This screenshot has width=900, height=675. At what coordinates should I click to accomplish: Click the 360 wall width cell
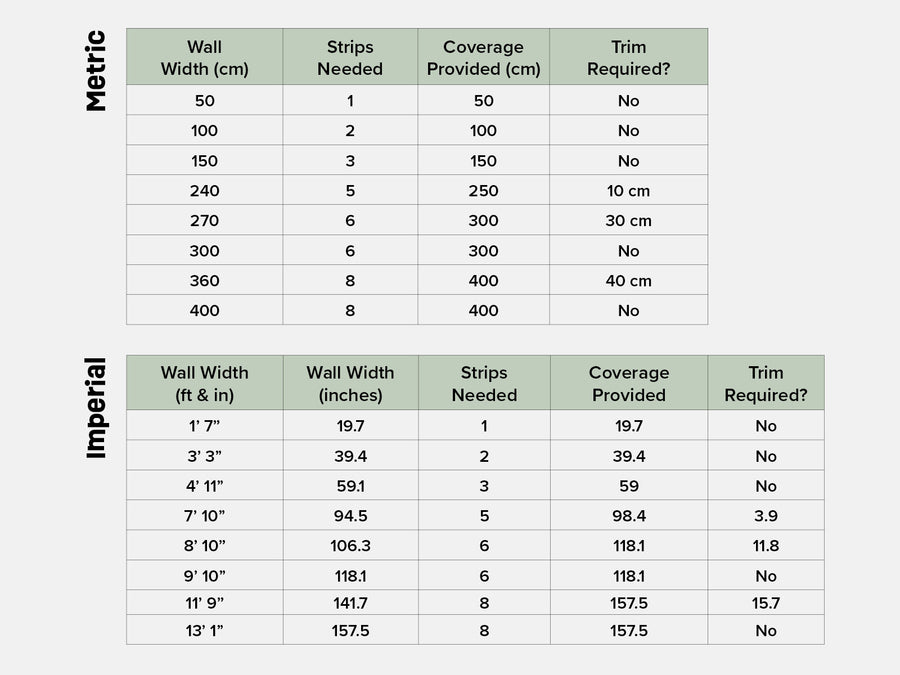204,280
